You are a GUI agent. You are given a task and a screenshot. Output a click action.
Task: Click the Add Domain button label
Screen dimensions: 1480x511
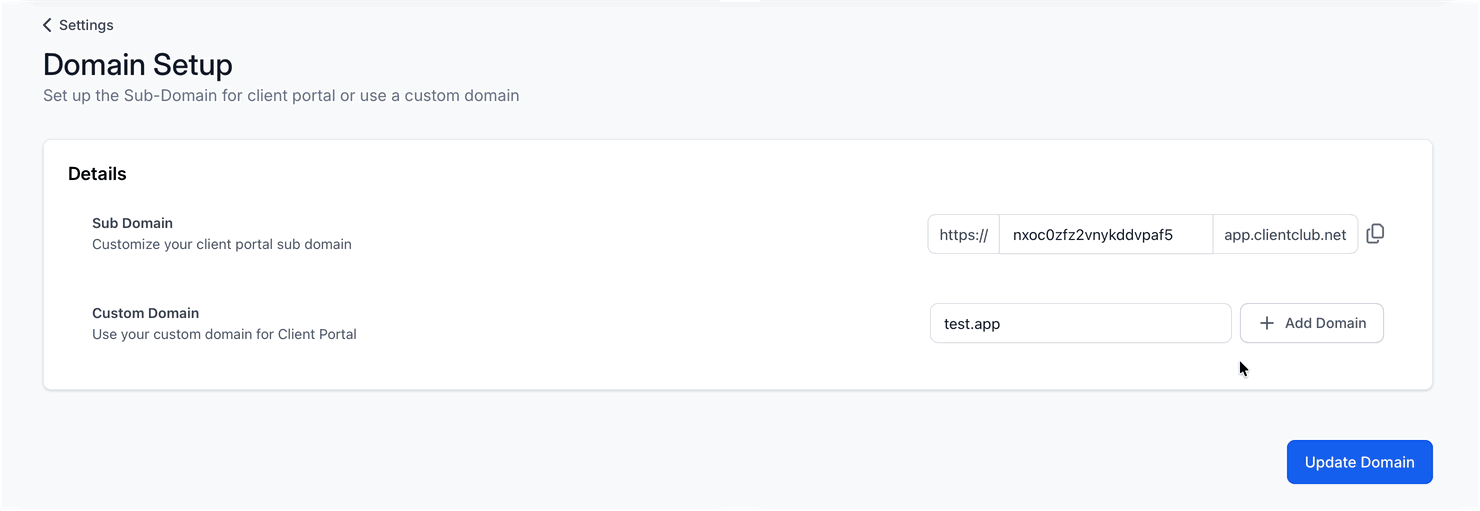[x=1325, y=323]
